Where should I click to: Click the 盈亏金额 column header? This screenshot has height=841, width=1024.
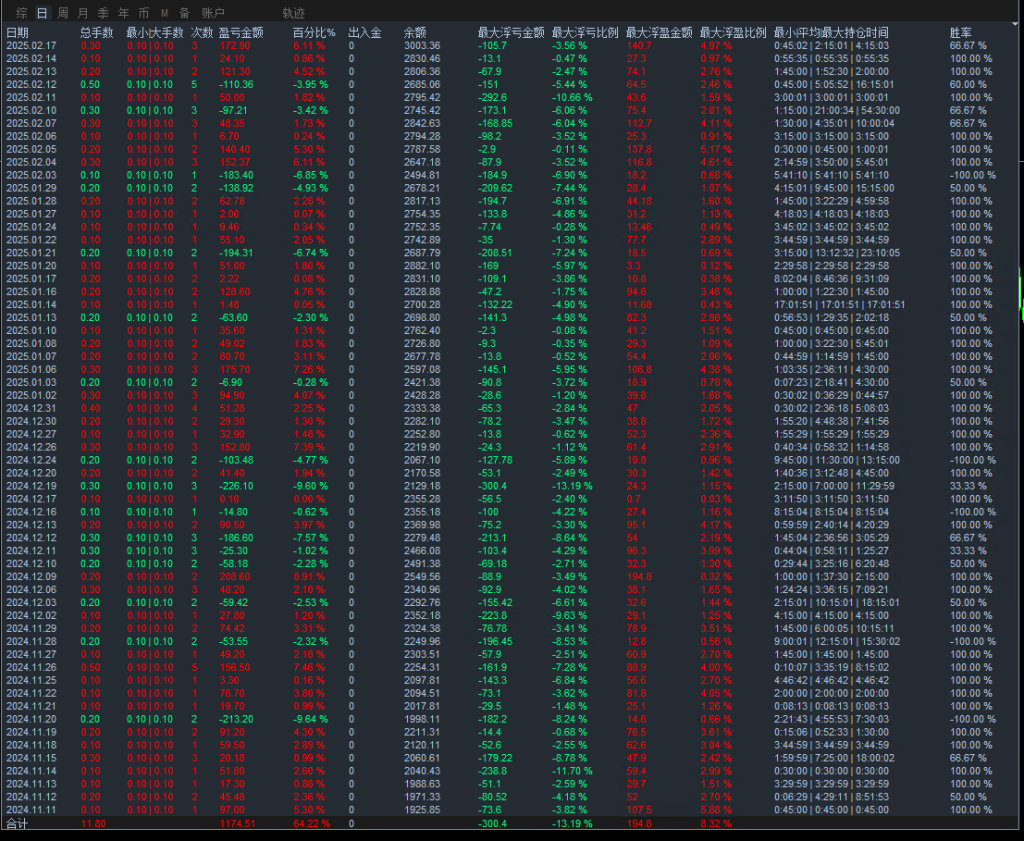coord(240,33)
